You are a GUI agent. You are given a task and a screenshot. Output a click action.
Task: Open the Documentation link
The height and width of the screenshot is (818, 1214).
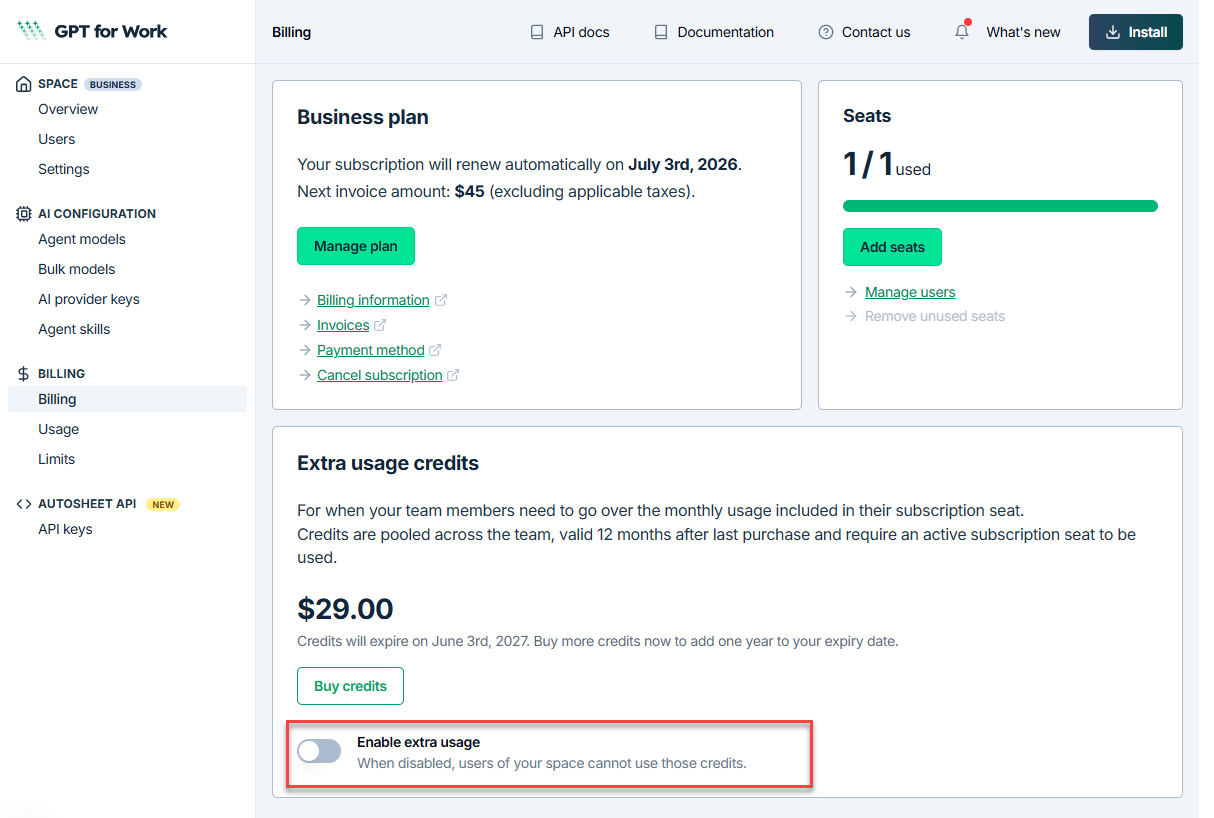[714, 32]
